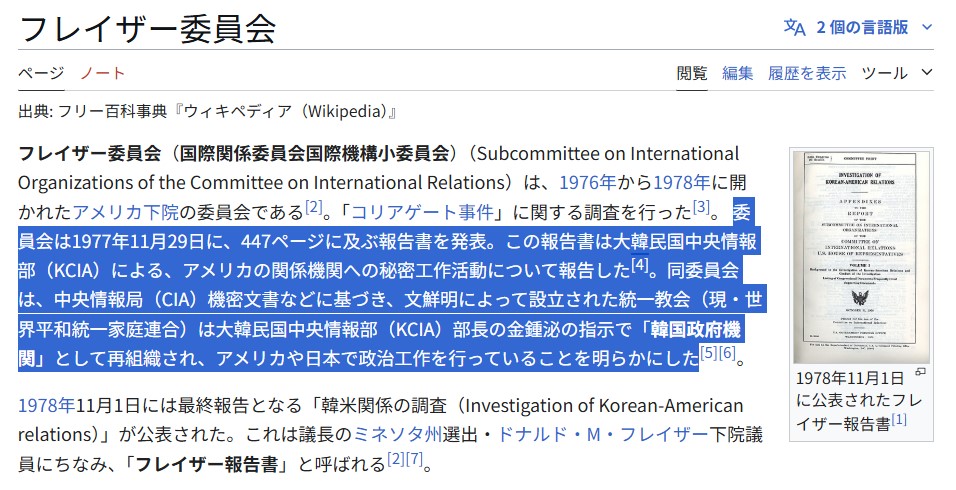Click the enlarge icon beside the image caption

[x=921, y=371]
